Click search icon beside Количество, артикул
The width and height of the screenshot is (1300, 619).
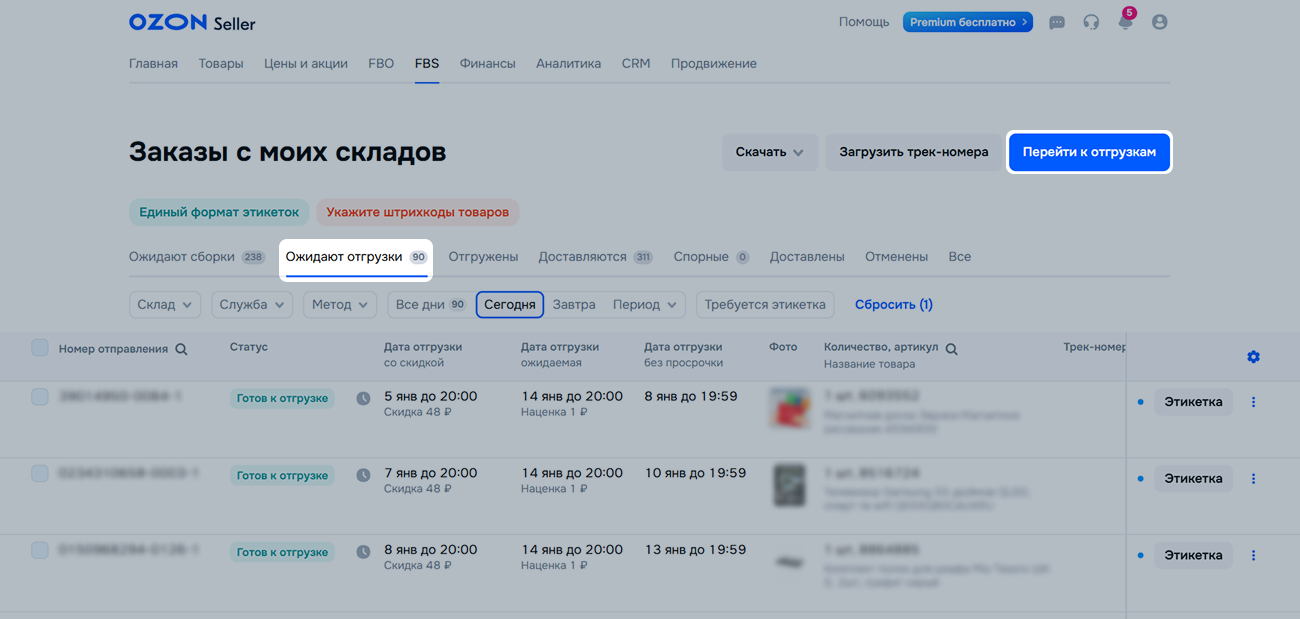coord(951,349)
